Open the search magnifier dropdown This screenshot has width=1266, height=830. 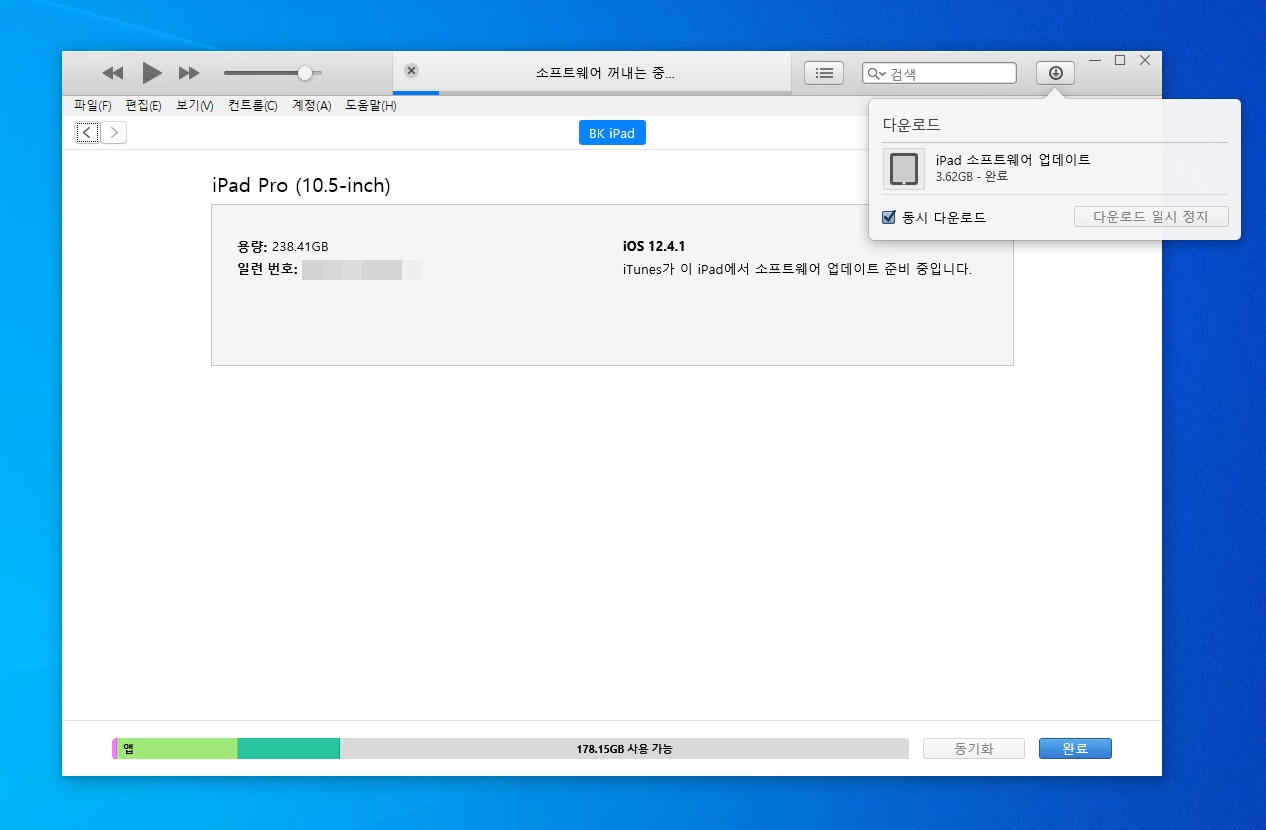(876, 73)
